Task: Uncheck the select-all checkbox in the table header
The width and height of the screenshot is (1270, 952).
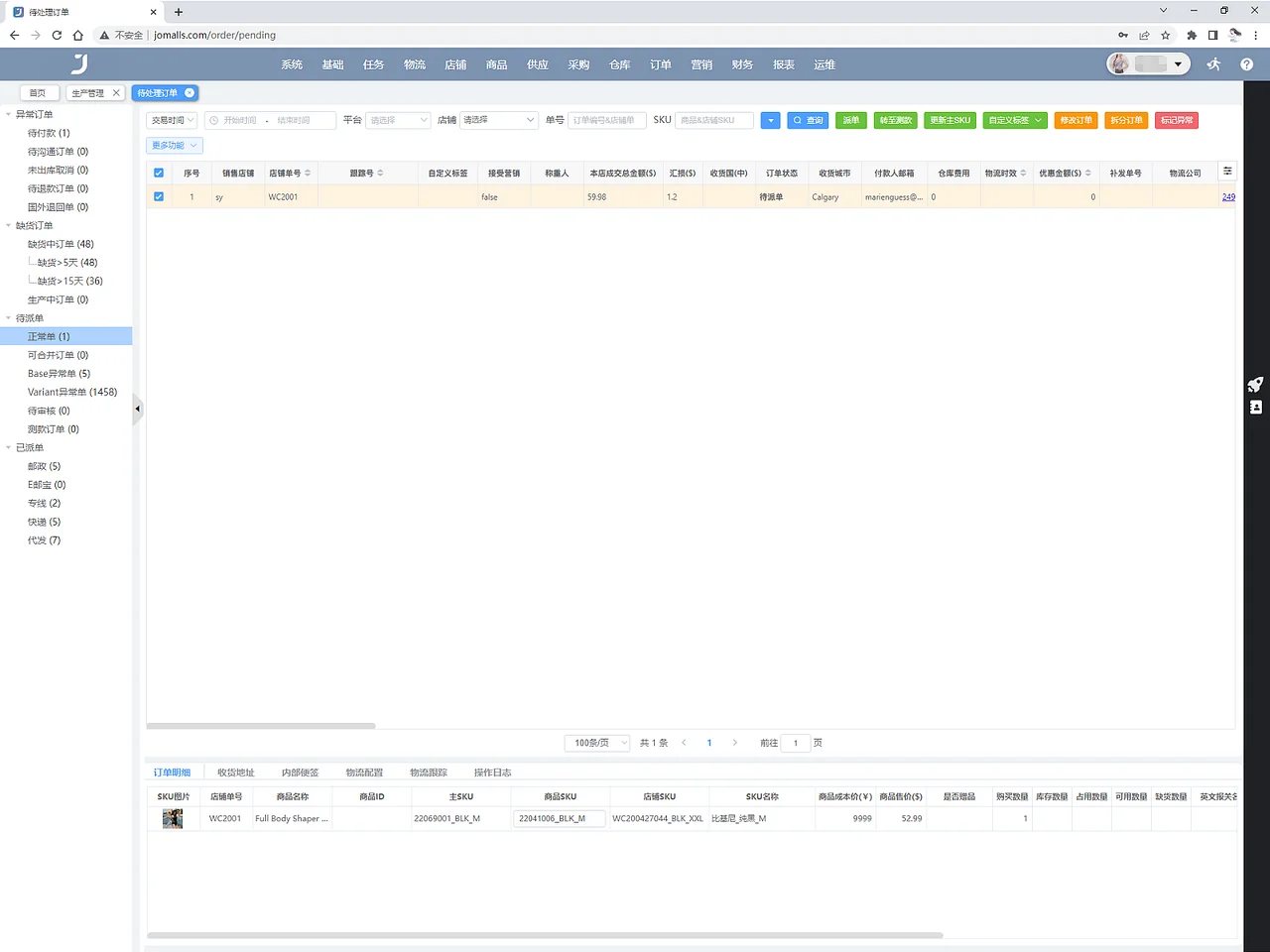Action: pyautogui.click(x=158, y=172)
